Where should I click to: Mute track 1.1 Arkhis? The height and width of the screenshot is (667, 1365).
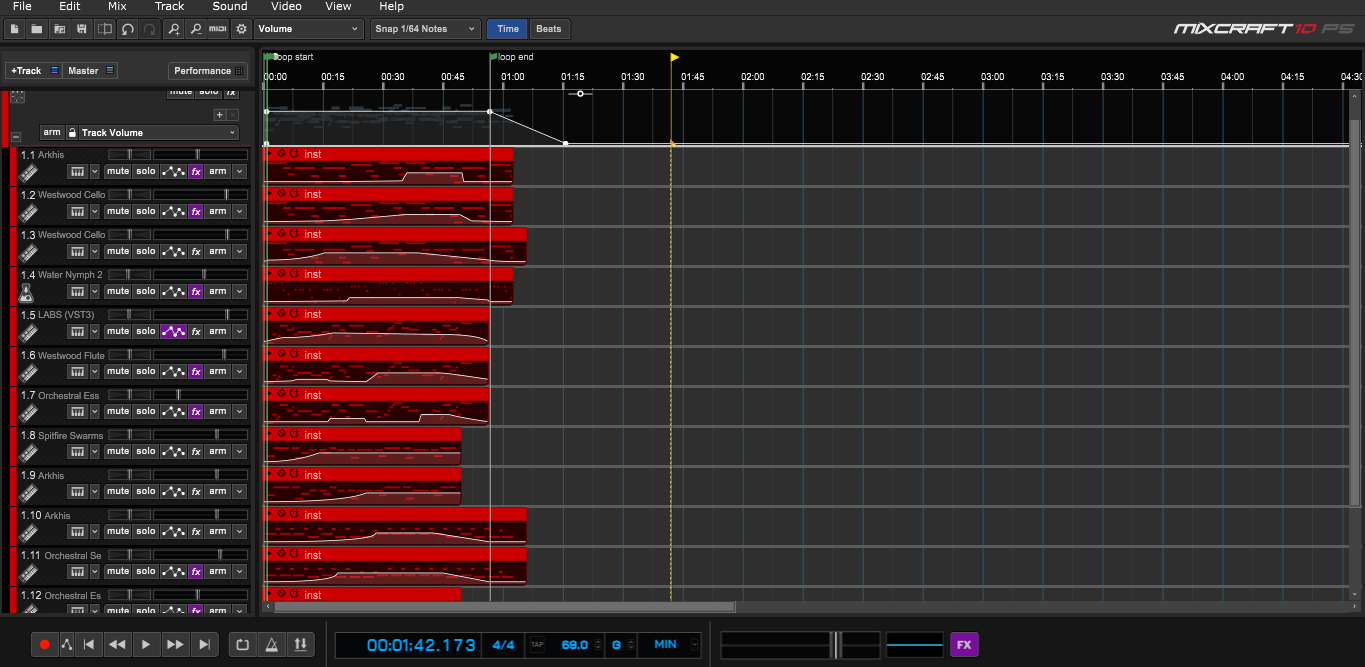(x=118, y=171)
